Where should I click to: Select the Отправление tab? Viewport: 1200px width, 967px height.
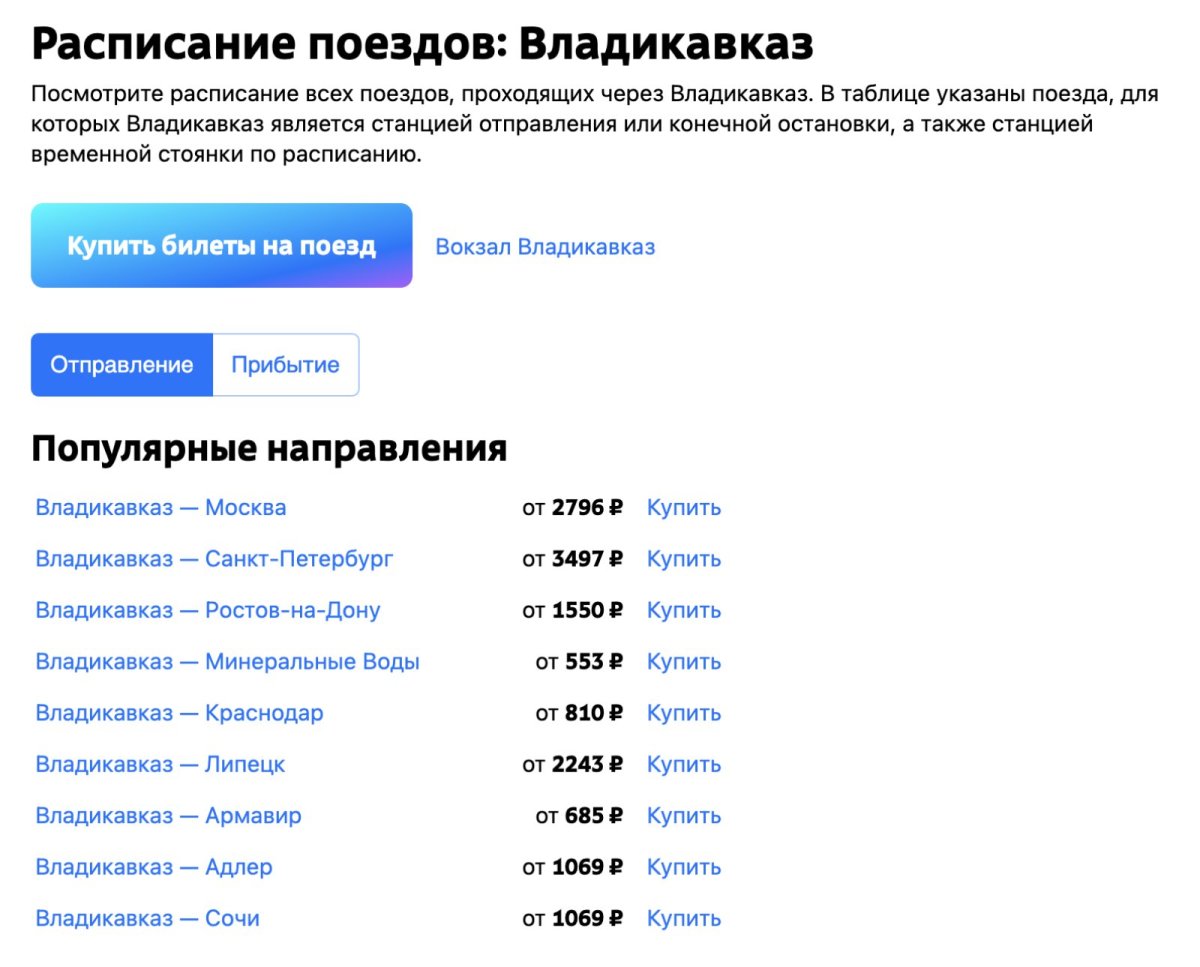(122, 364)
